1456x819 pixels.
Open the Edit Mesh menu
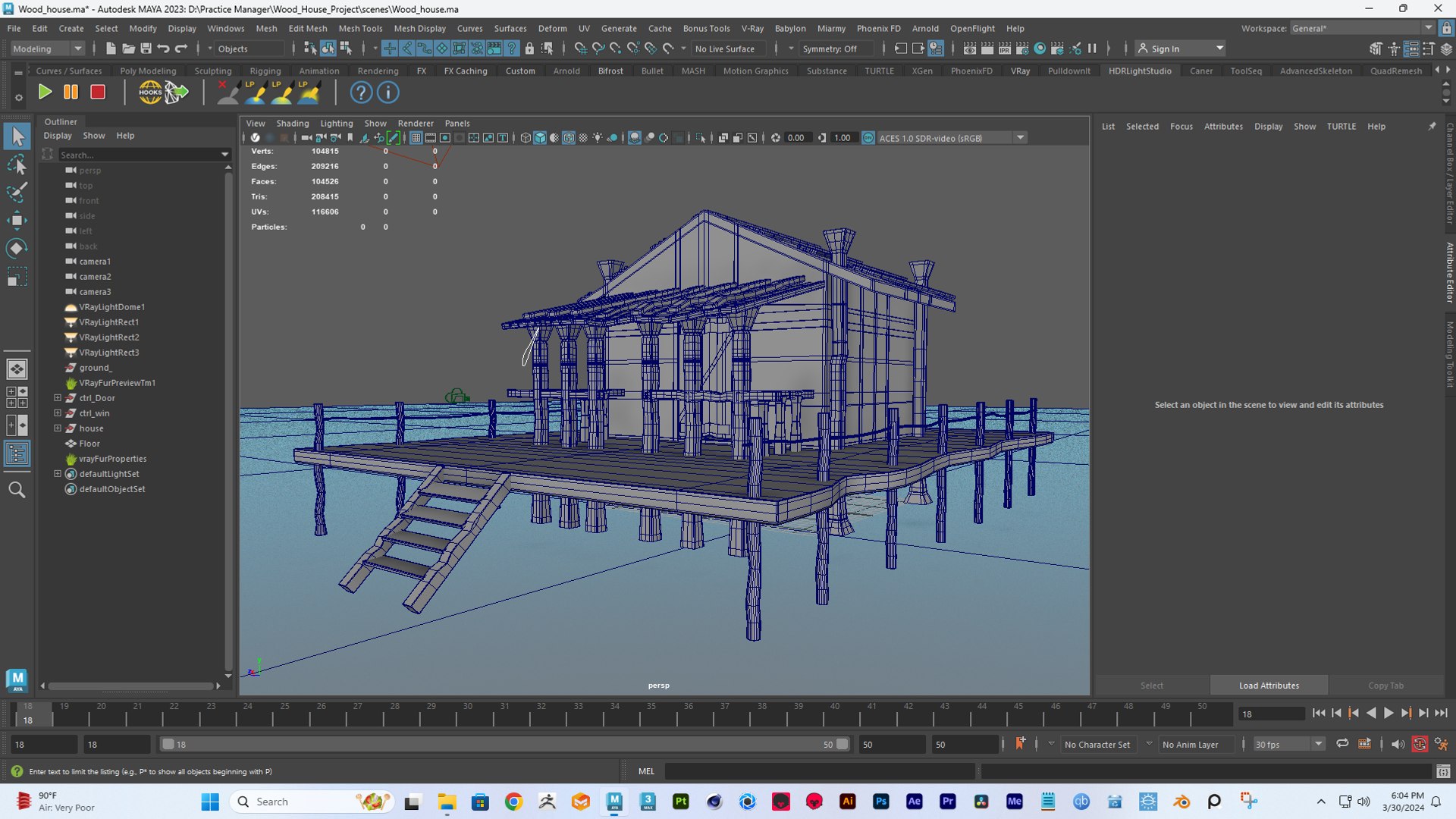pos(307,28)
